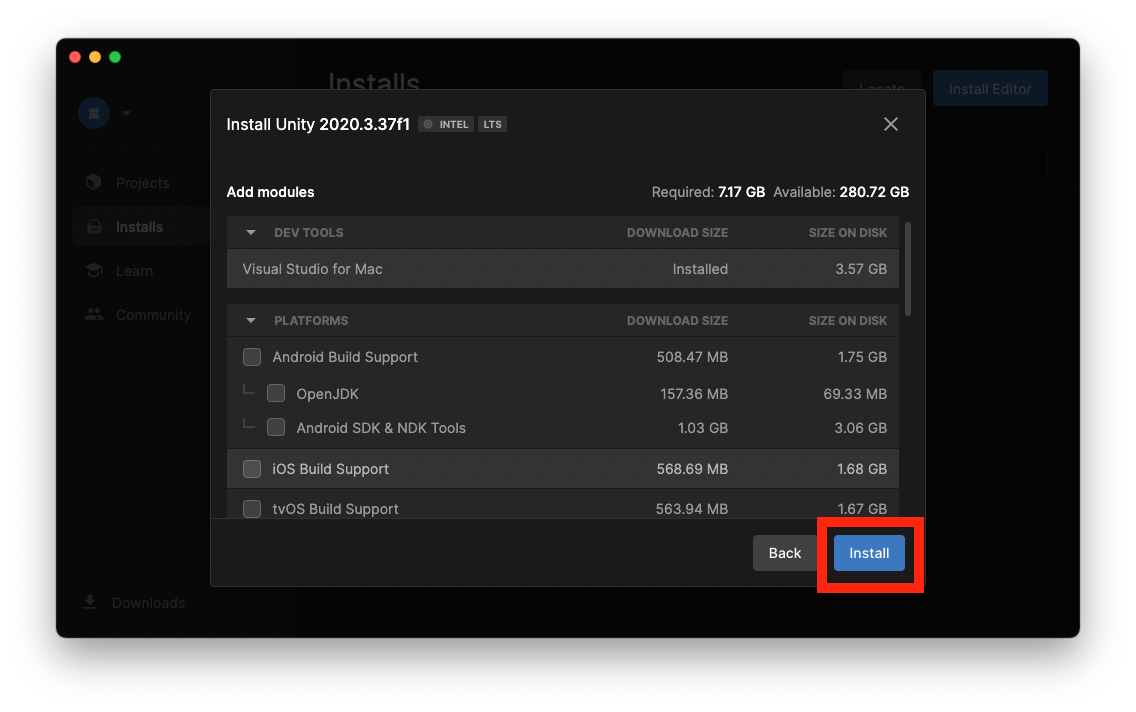Click the module list scrollbar
Image resolution: width=1136 pixels, height=712 pixels.
[x=908, y=269]
